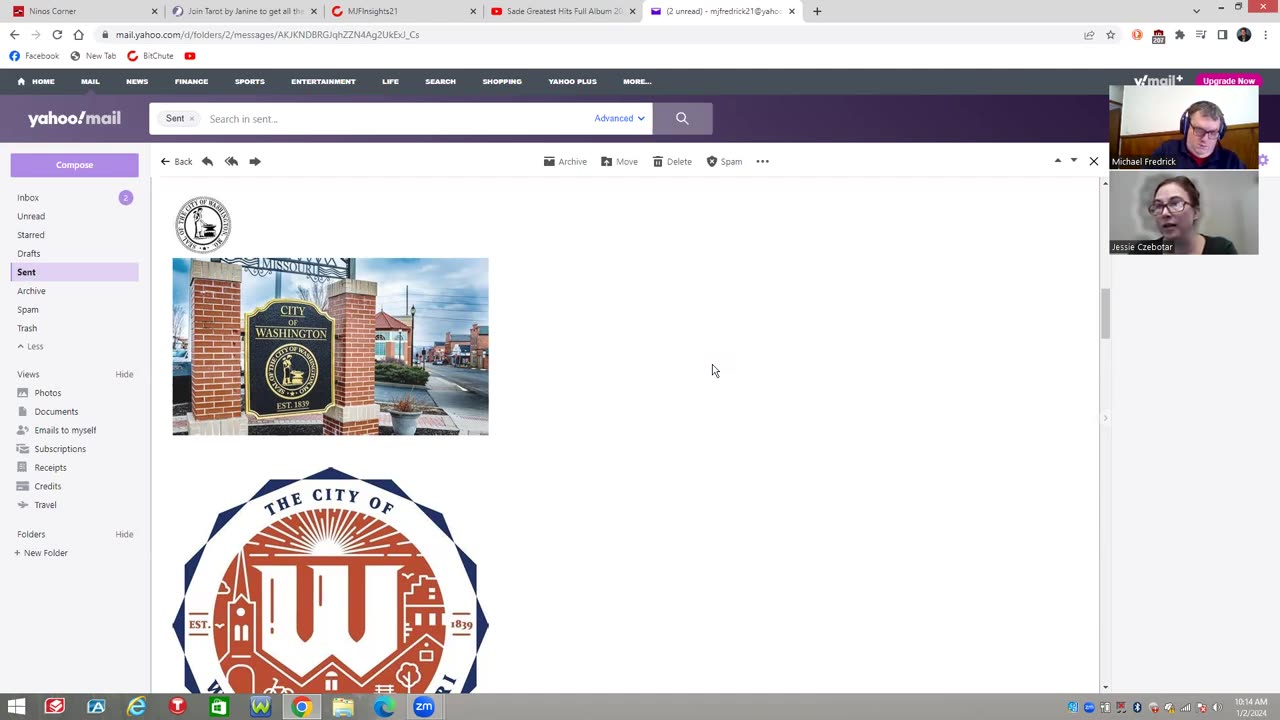Open the three-dot More actions menu
Screen dimensions: 1280x720
click(x=763, y=161)
